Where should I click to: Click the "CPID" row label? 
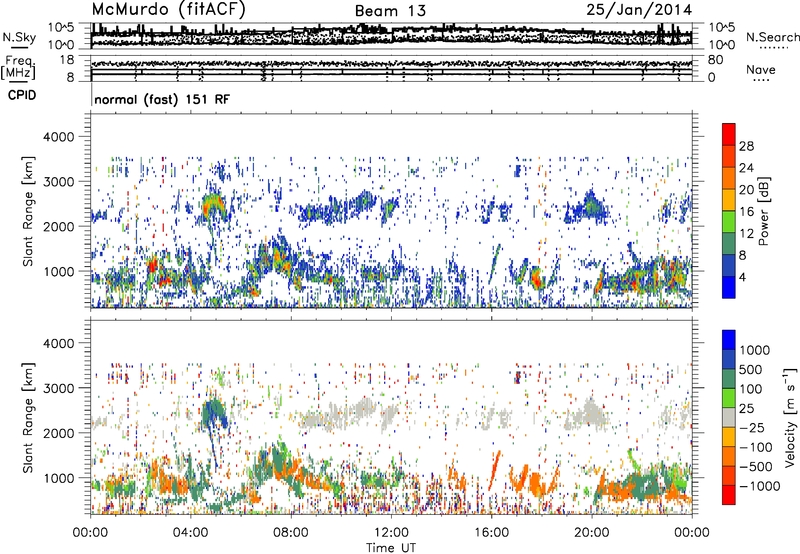(x=22, y=95)
